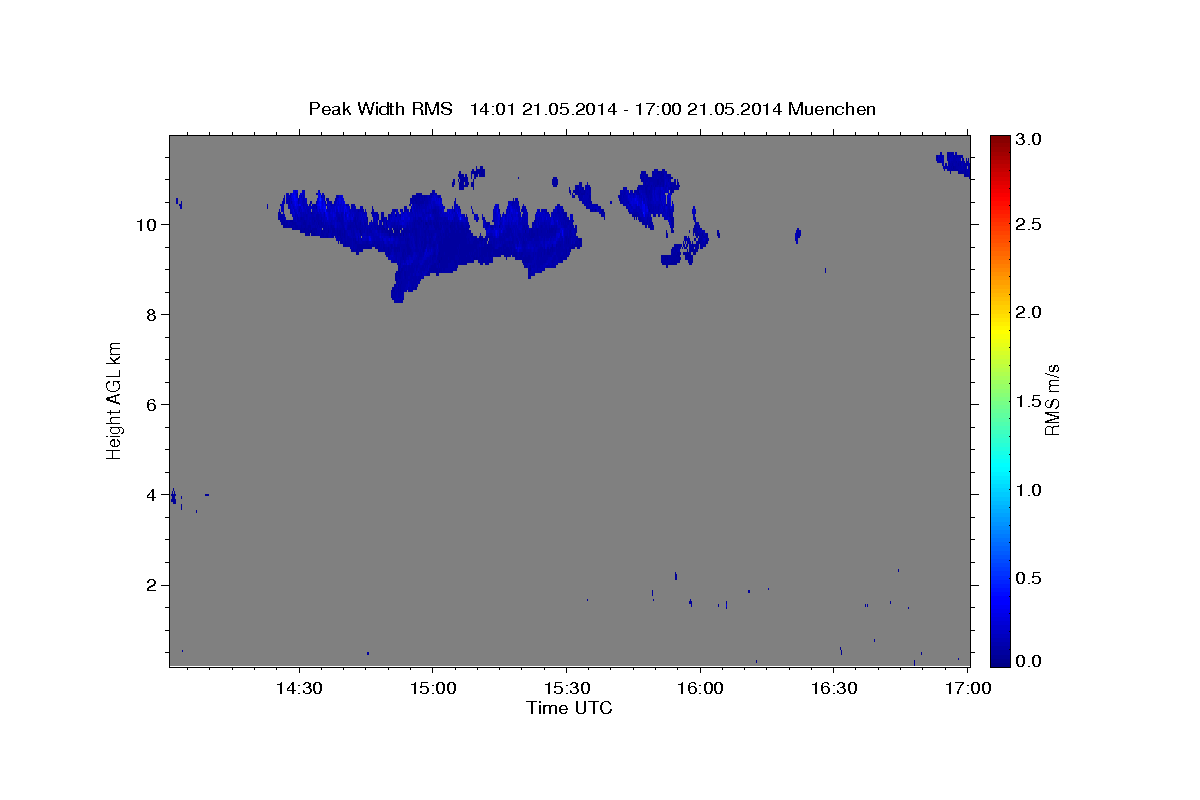Click the '17:00' time axis label

pyautogui.click(x=968, y=688)
